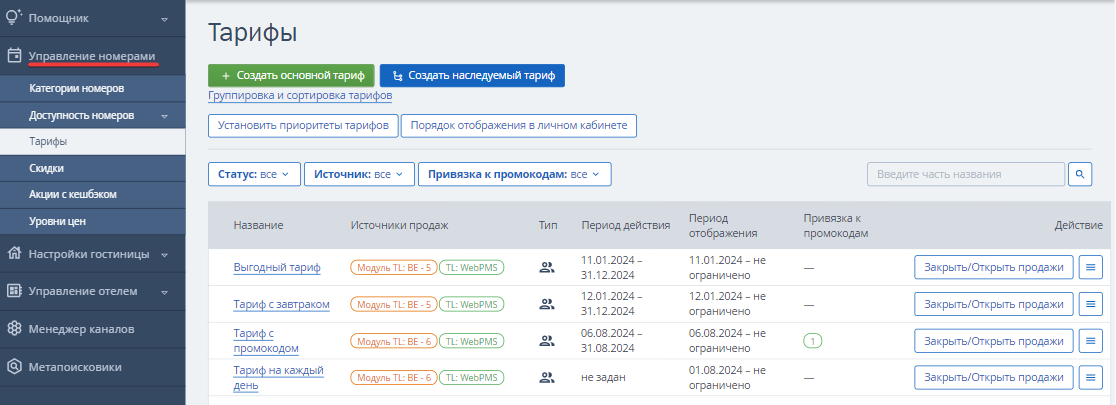Viewport: 1116px width, 405px height.
Task: Click Название column header
Action: (x=258, y=225)
